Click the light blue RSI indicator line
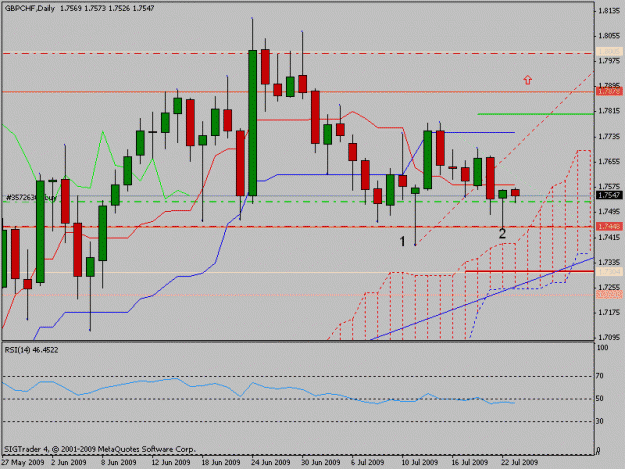625x469 pixels. pos(258,393)
